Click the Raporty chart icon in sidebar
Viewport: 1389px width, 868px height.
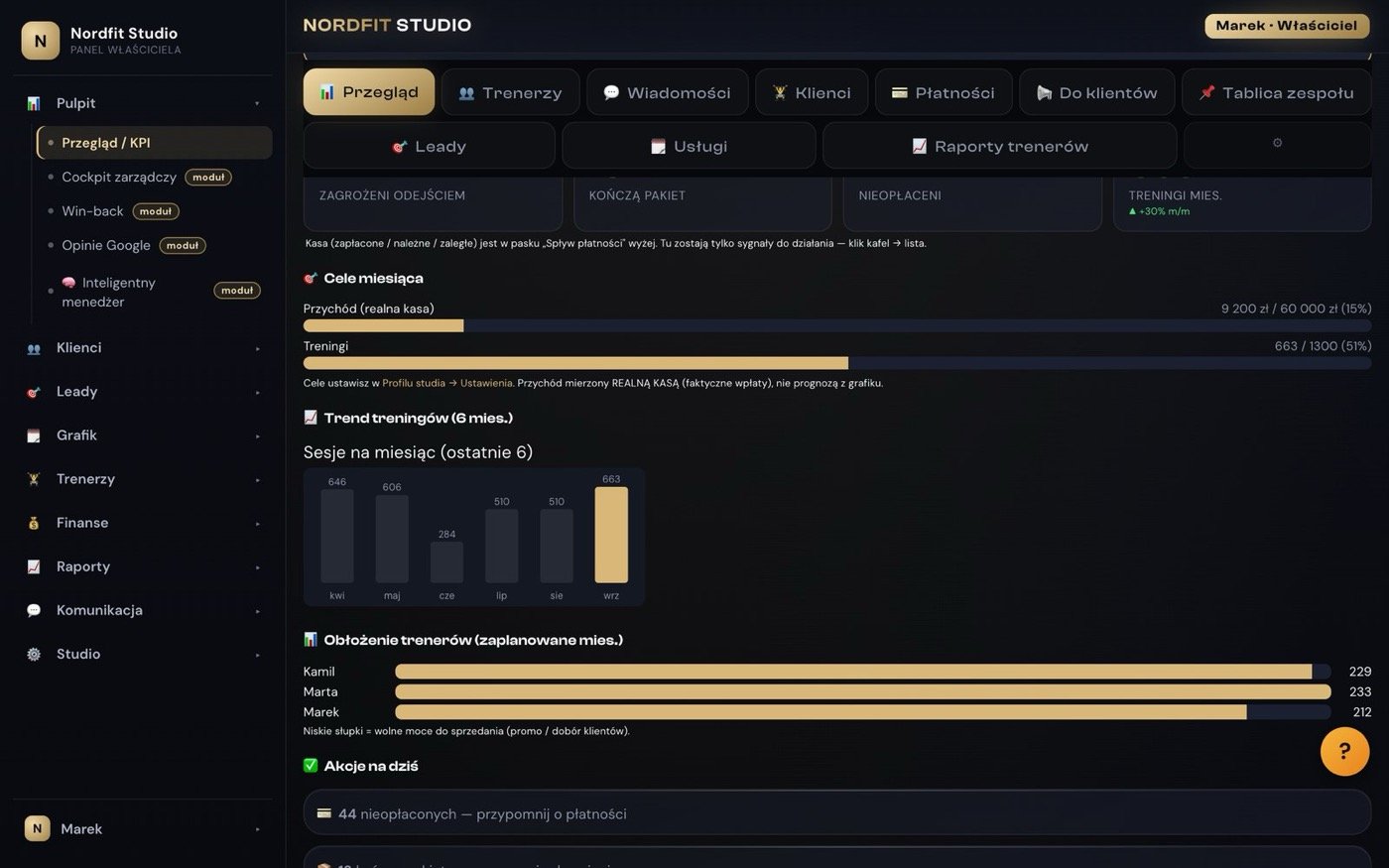pyautogui.click(x=34, y=566)
